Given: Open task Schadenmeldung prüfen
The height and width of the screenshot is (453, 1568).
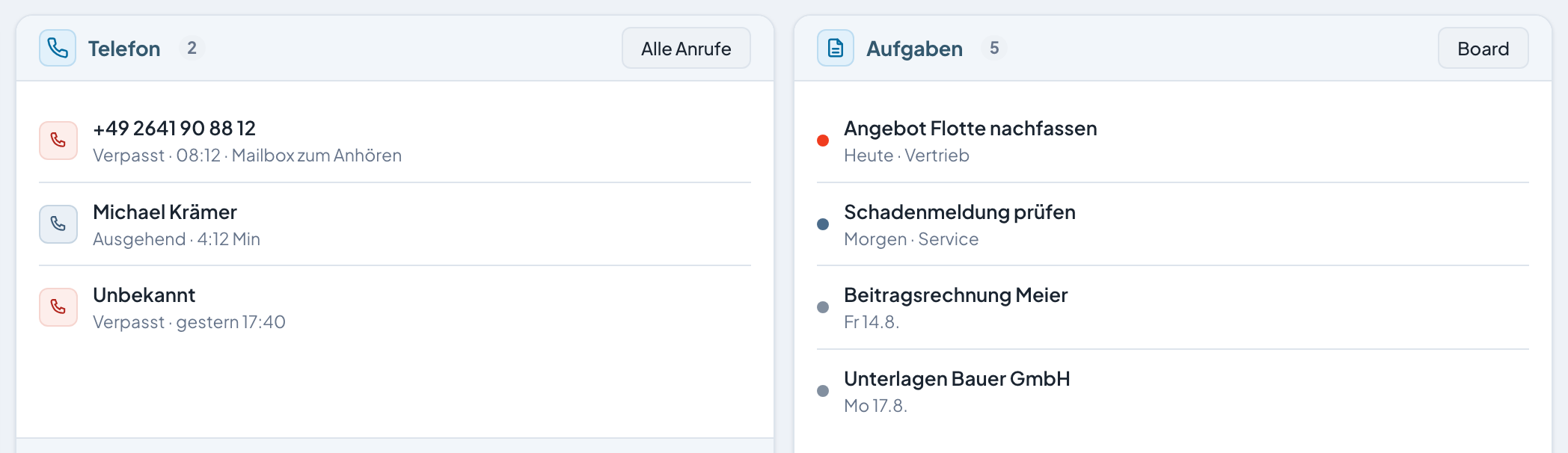Looking at the screenshot, I should (x=960, y=212).
